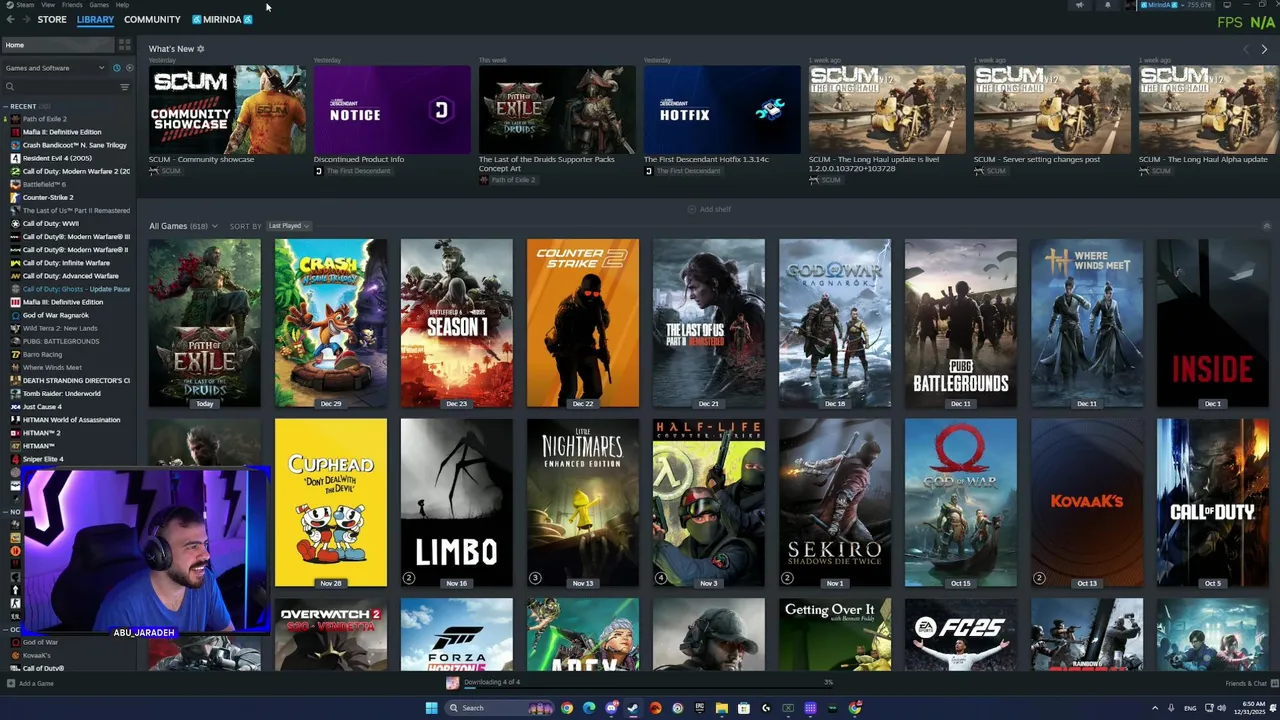Viewport: 1280px width, 720px height.
Task: Open the KovaaK's game cover
Action: click(1087, 503)
